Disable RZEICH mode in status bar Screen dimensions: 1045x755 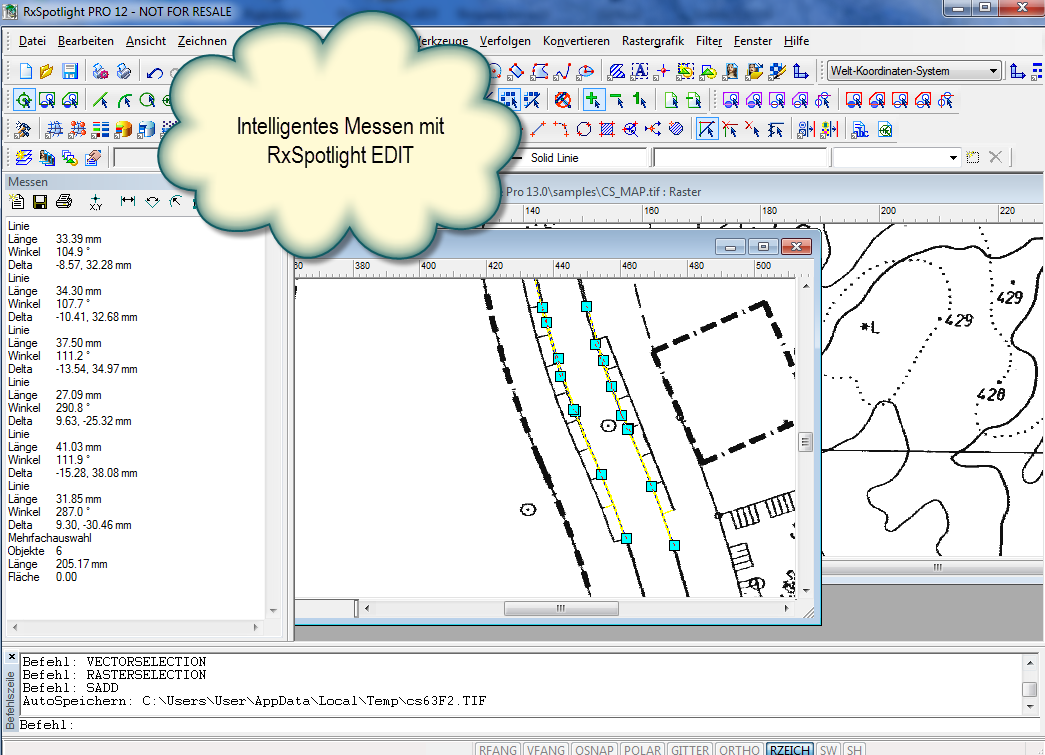tap(789, 749)
